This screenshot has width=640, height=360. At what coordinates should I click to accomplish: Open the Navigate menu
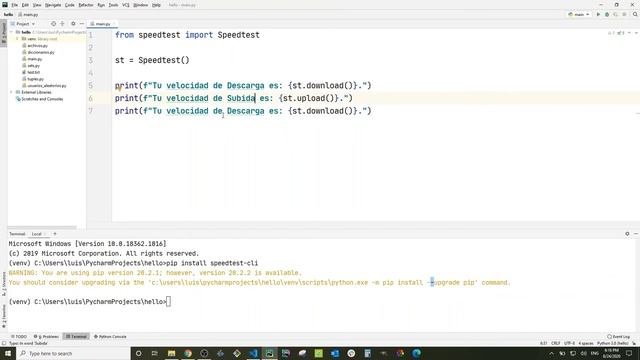click(53, 5)
